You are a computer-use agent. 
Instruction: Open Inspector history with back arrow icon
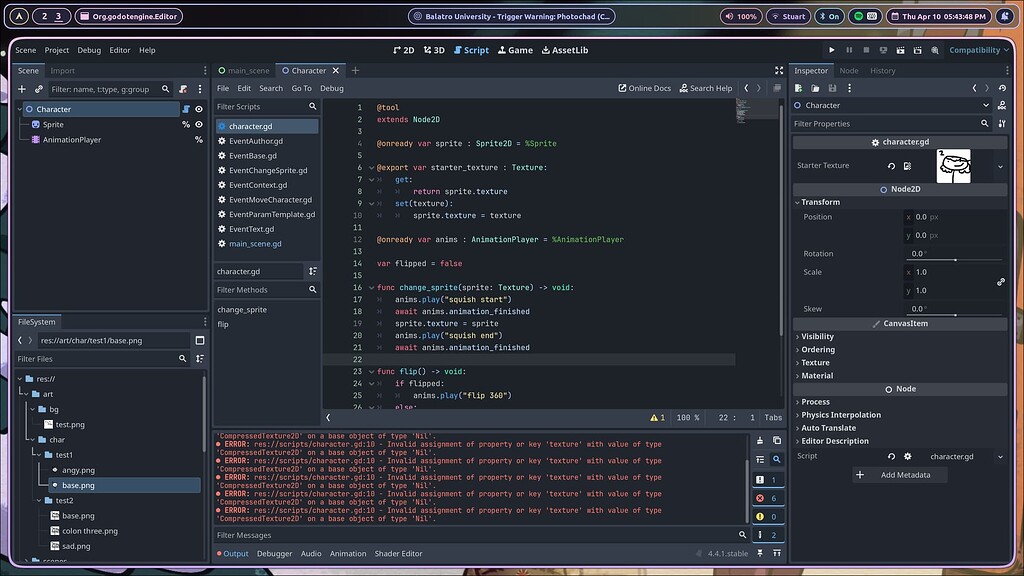pos(974,88)
